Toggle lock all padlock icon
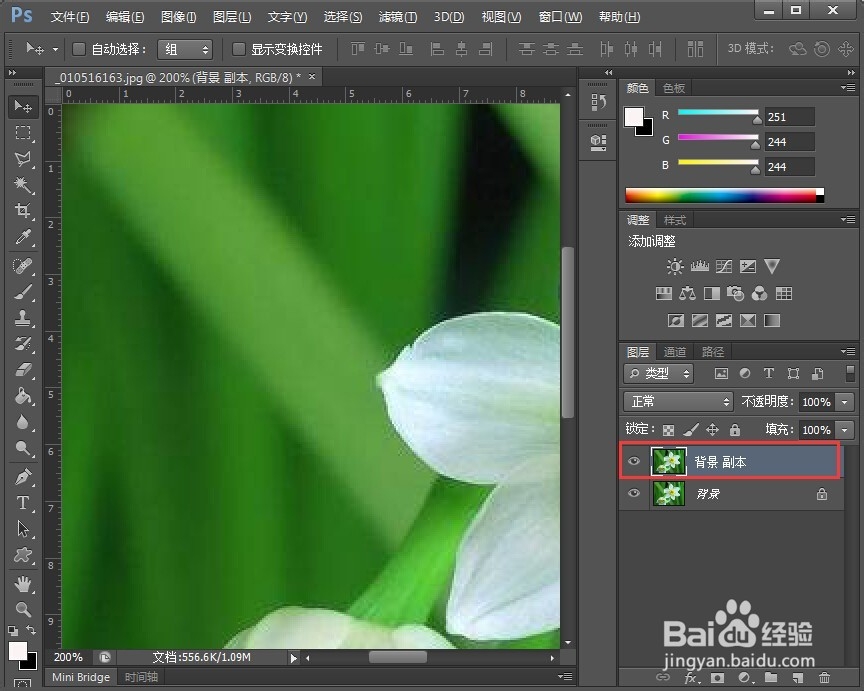This screenshot has width=864, height=691. coord(735,430)
